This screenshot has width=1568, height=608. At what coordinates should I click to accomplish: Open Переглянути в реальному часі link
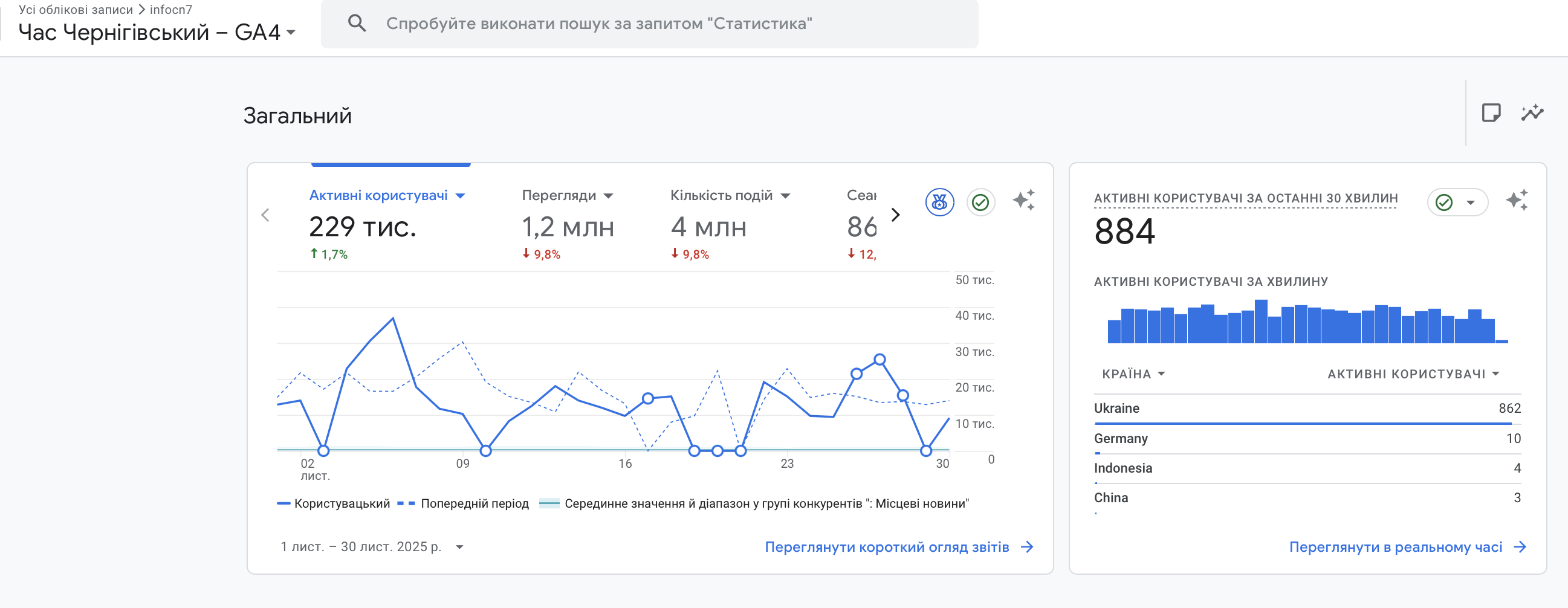(1400, 546)
